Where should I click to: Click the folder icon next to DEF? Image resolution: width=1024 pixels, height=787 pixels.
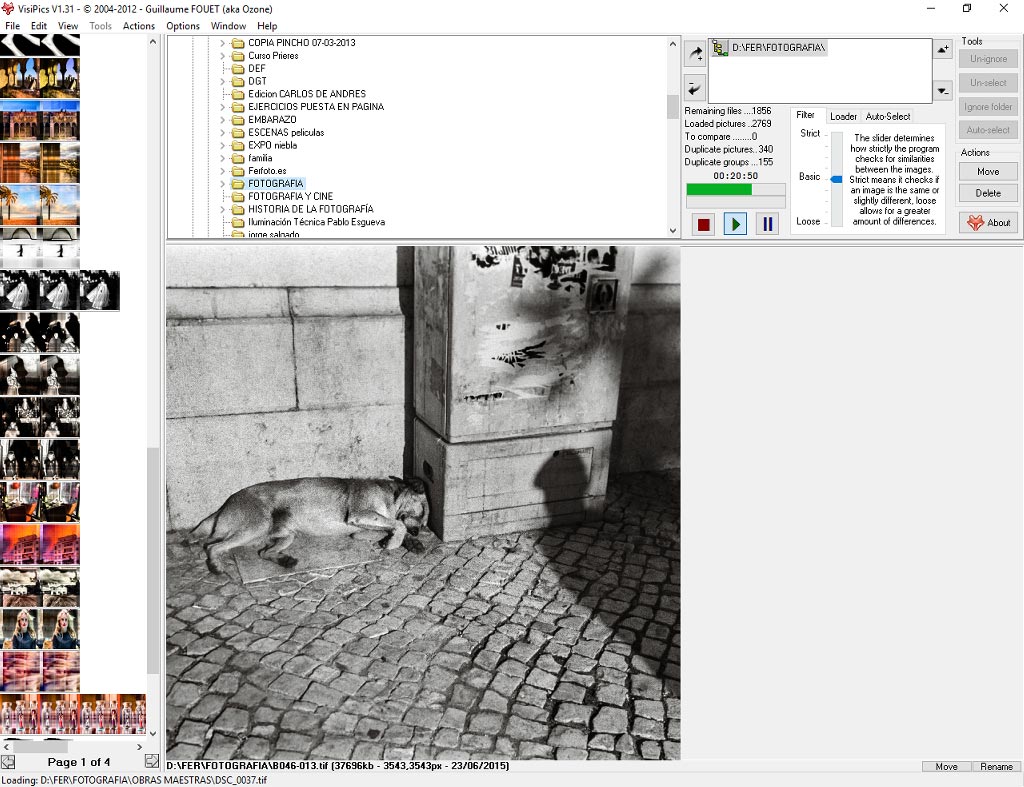coord(238,69)
